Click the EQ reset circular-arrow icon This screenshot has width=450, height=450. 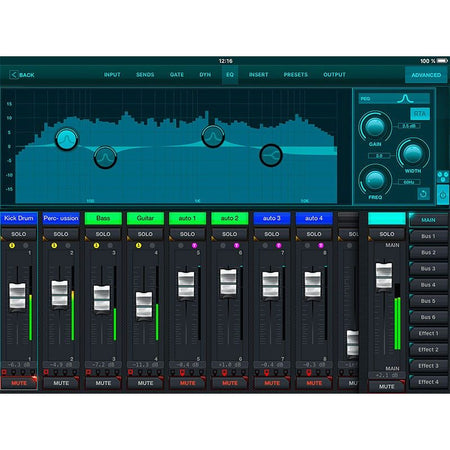pyautogui.click(x=423, y=194)
